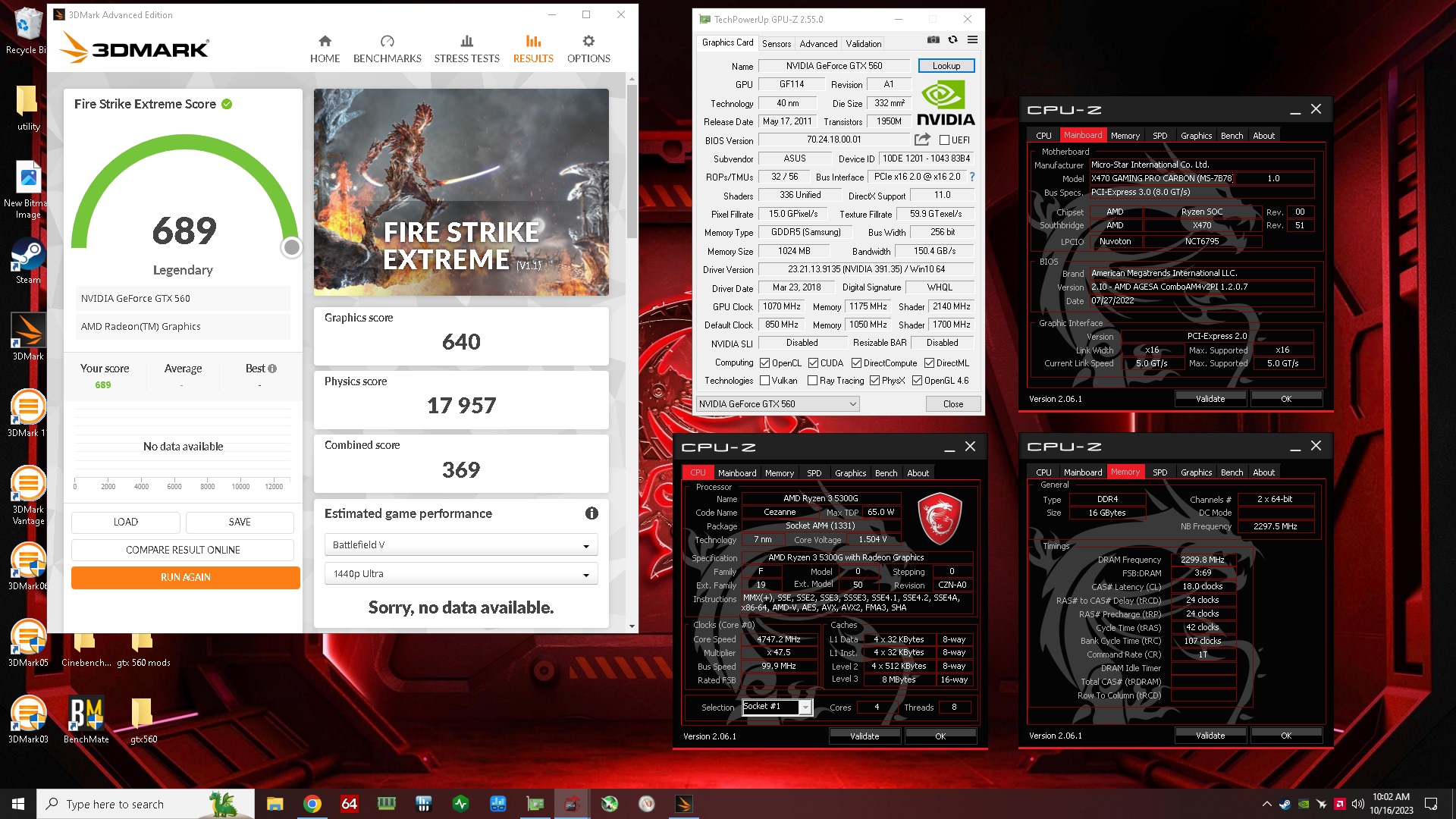Toggle the CUDA checkbox
Image resolution: width=1456 pixels, height=819 pixels.
click(x=813, y=363)
